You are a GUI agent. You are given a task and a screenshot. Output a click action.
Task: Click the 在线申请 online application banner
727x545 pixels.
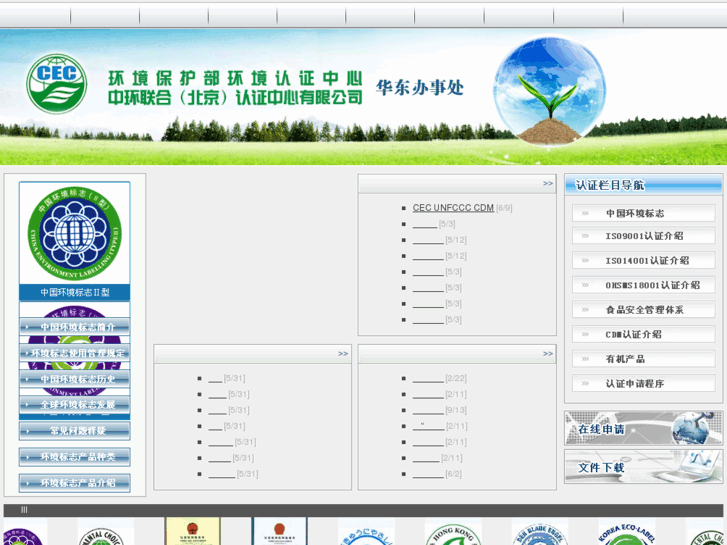coord(644,428)
